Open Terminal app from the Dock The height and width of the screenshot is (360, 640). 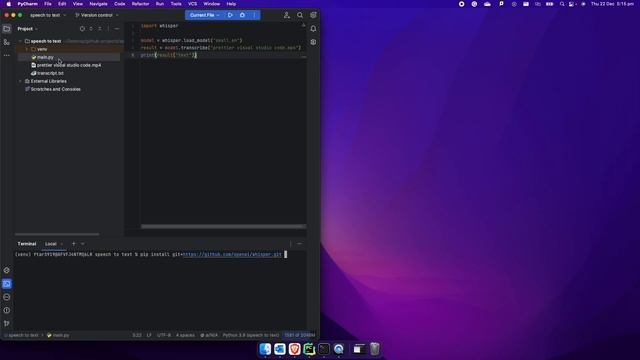click(324, 349)
